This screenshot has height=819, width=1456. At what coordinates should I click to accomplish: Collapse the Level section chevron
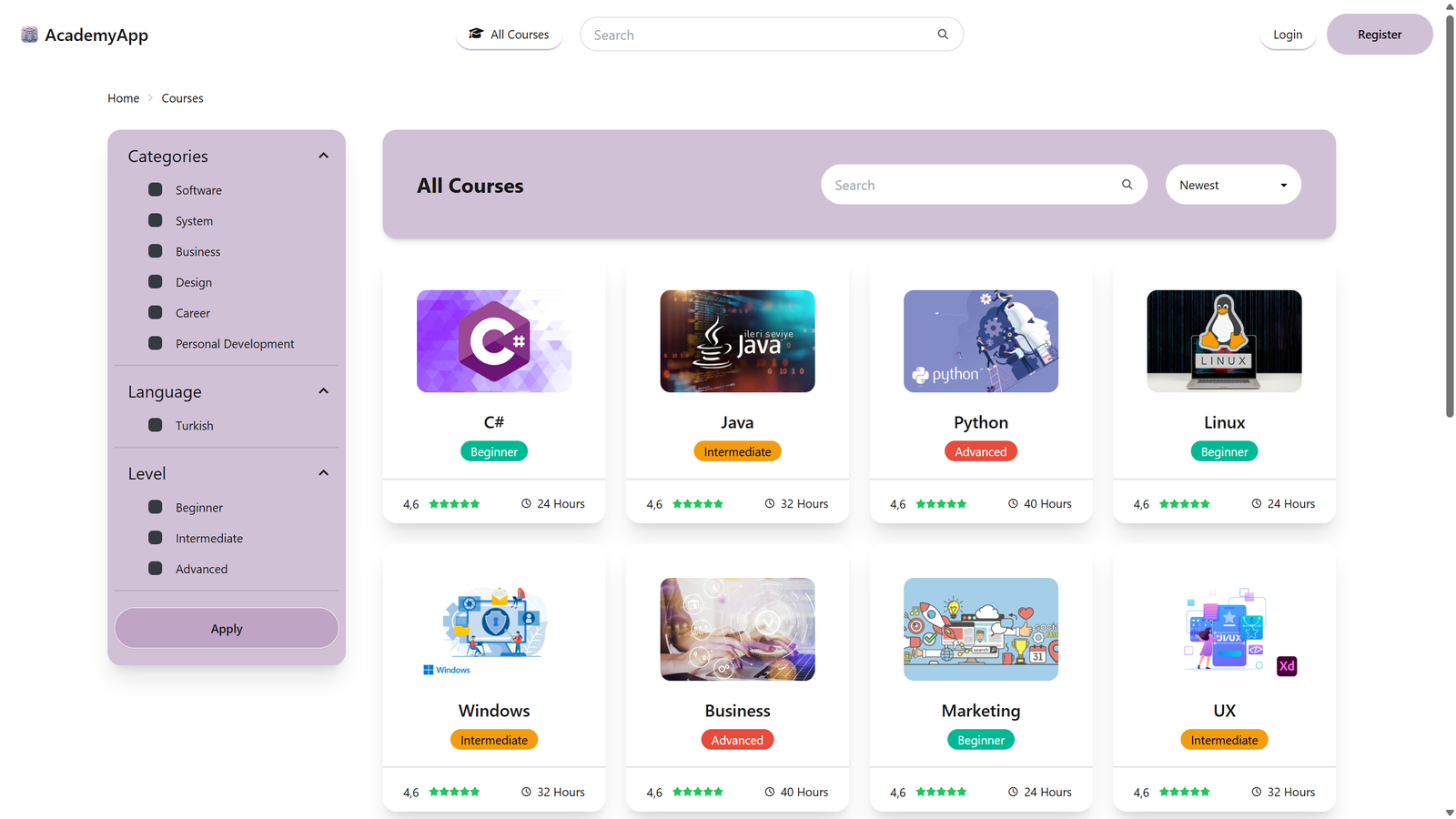[x=323, y=473]
